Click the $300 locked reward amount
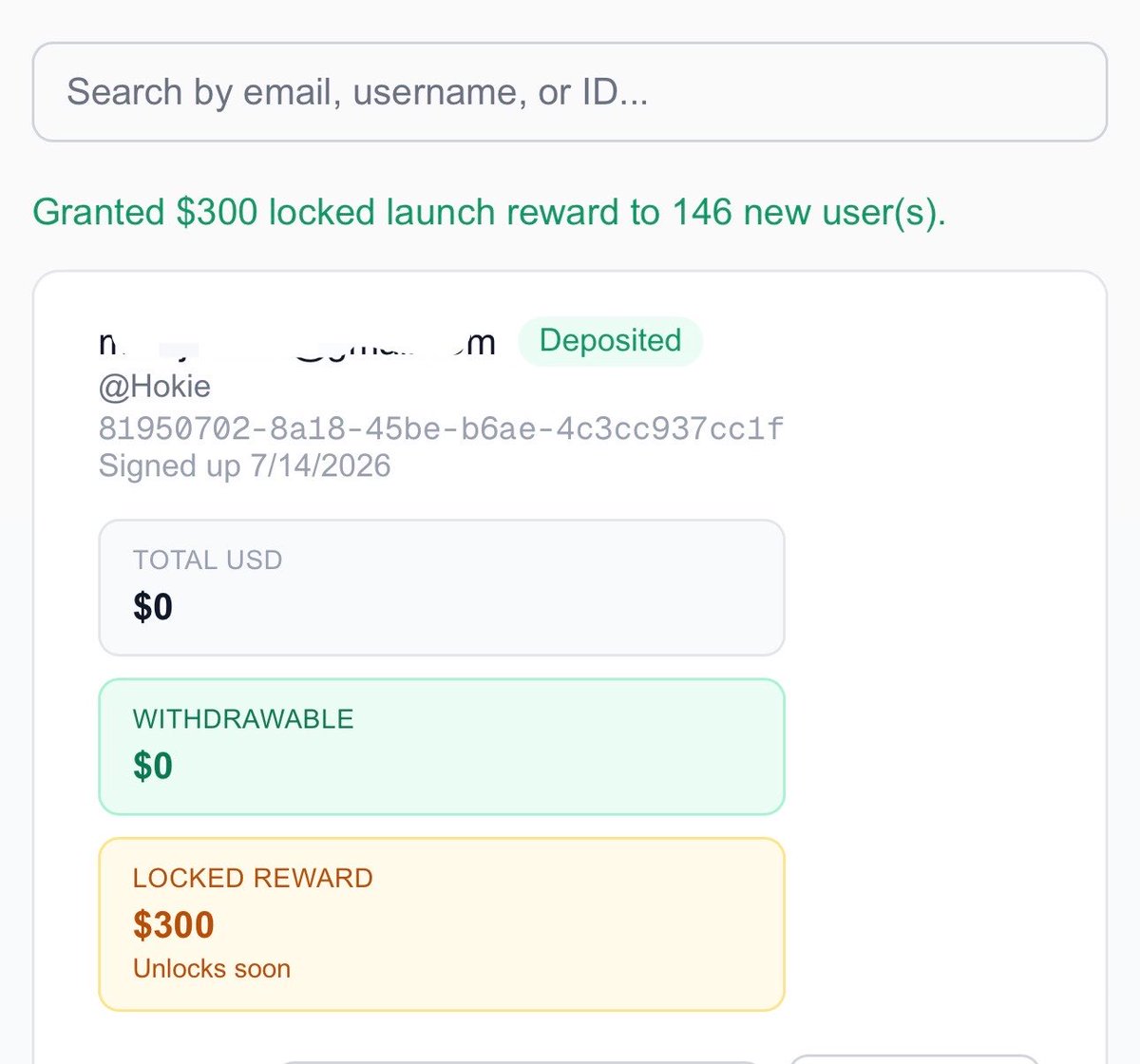This screenshot has width=1140, height=1064. [174, 924]
